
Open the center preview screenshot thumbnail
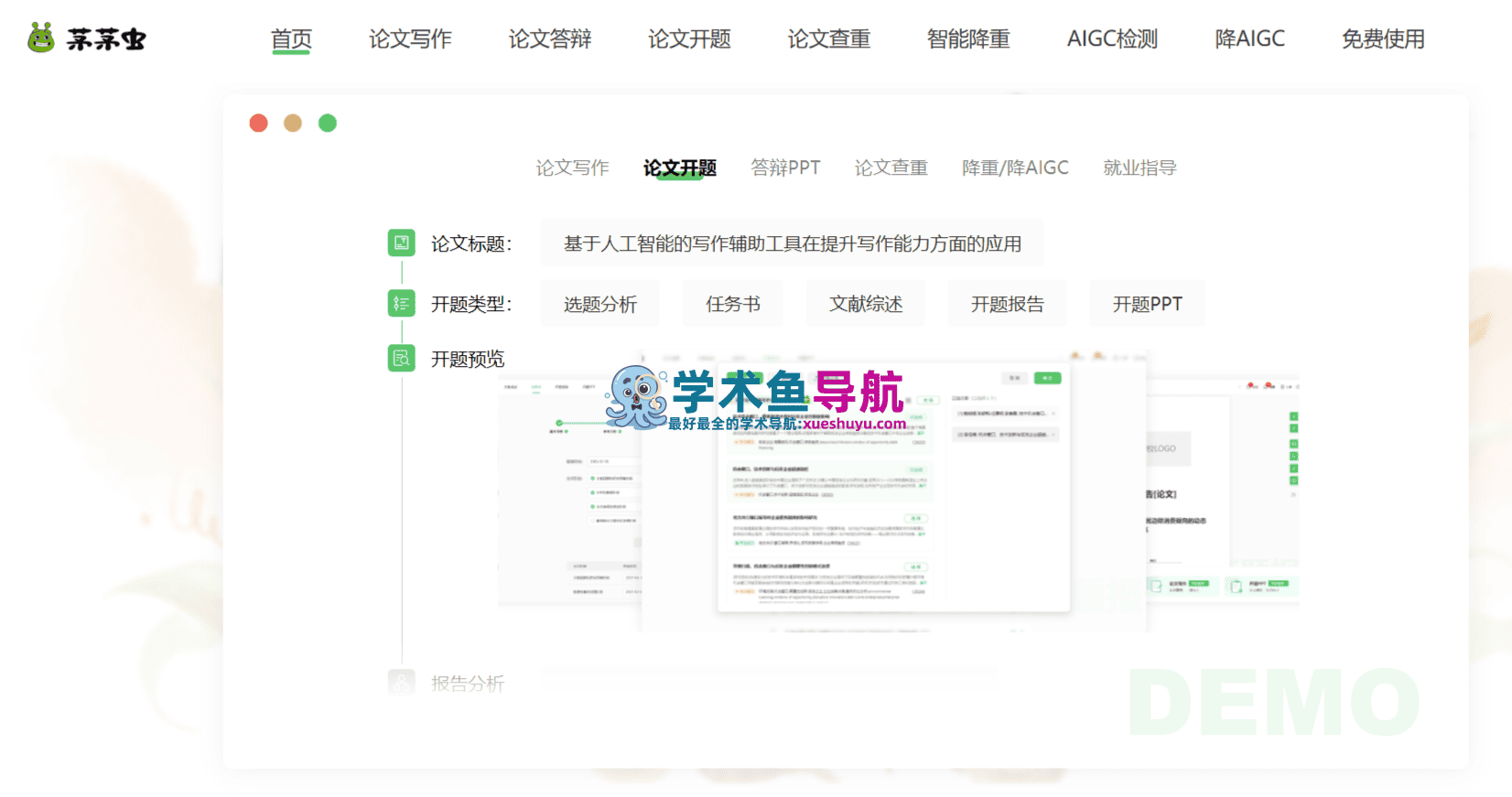[894, 490]
